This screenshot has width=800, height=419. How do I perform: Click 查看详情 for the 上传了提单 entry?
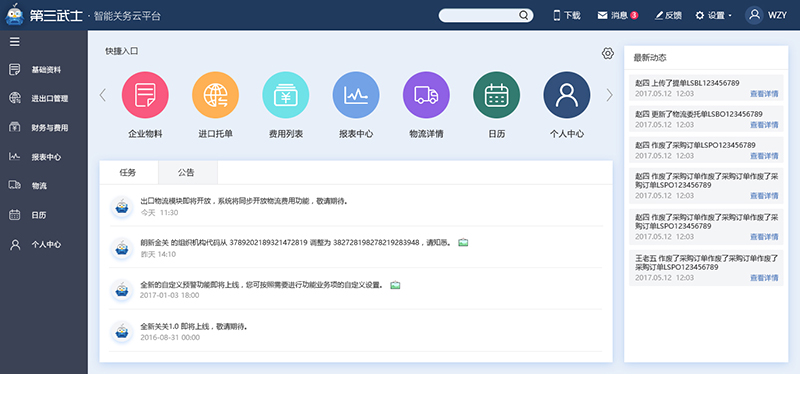click(x=764, y=94)
